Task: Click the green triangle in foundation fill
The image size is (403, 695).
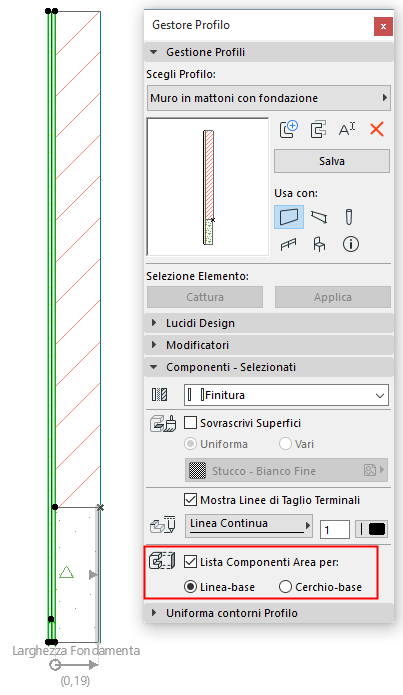Action: click(66, 572)
